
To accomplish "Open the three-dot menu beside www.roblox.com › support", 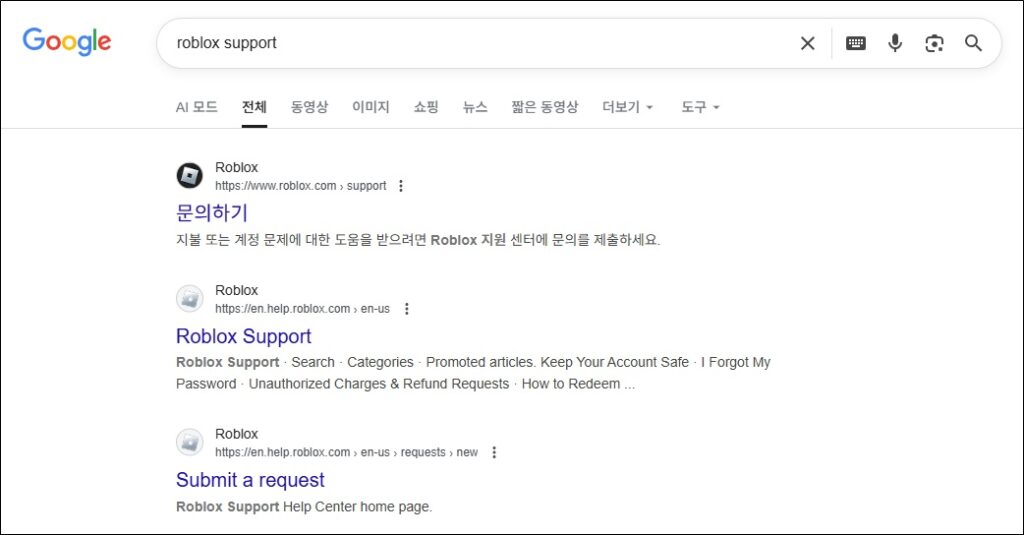I will coord(401,186).
